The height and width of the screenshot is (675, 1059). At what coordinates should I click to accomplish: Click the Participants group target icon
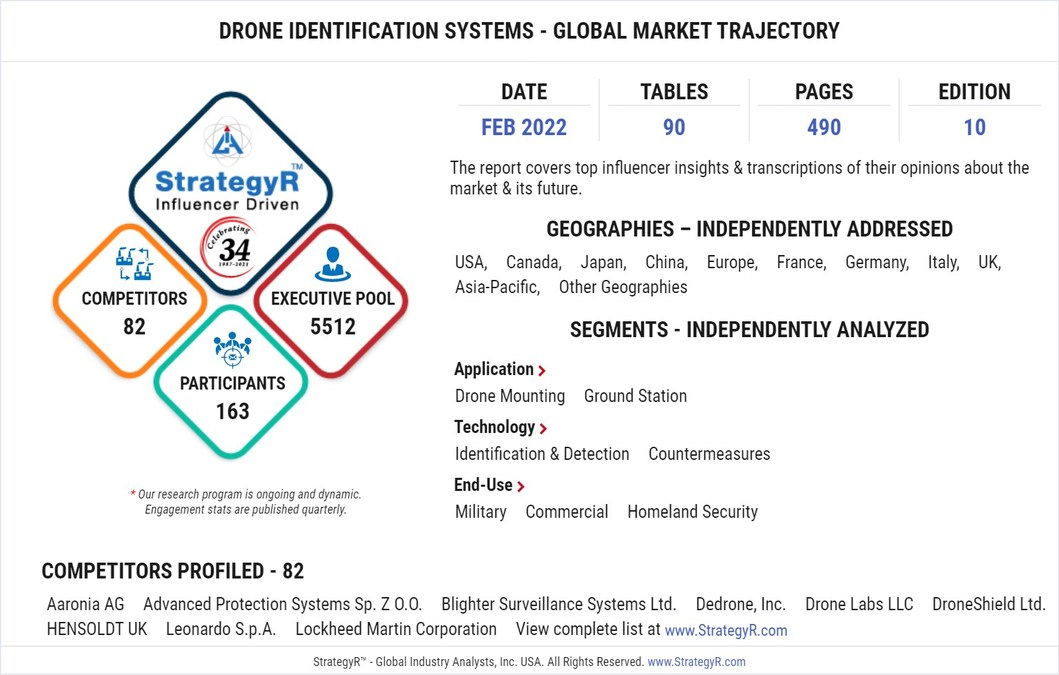232,349
